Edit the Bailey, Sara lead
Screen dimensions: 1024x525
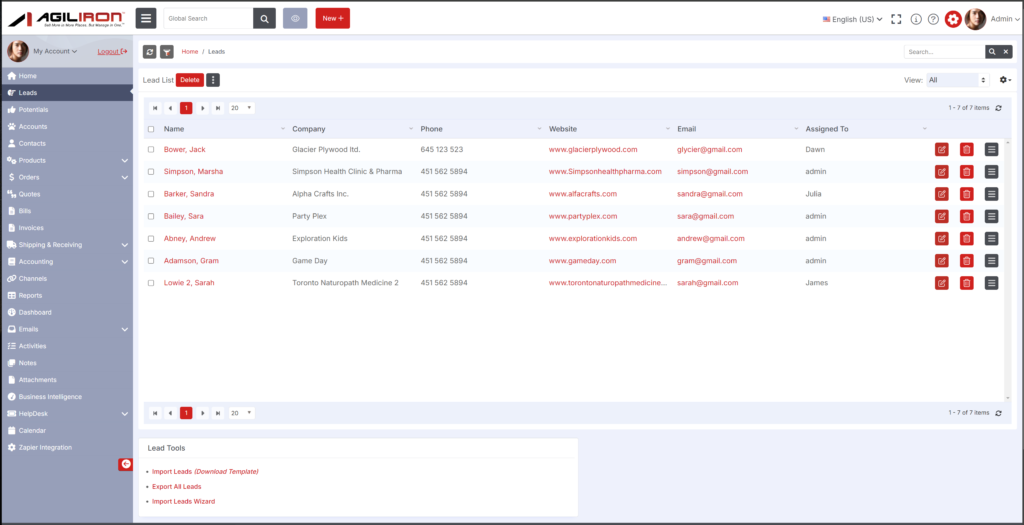pyautogui.click(x=941, y=216)
